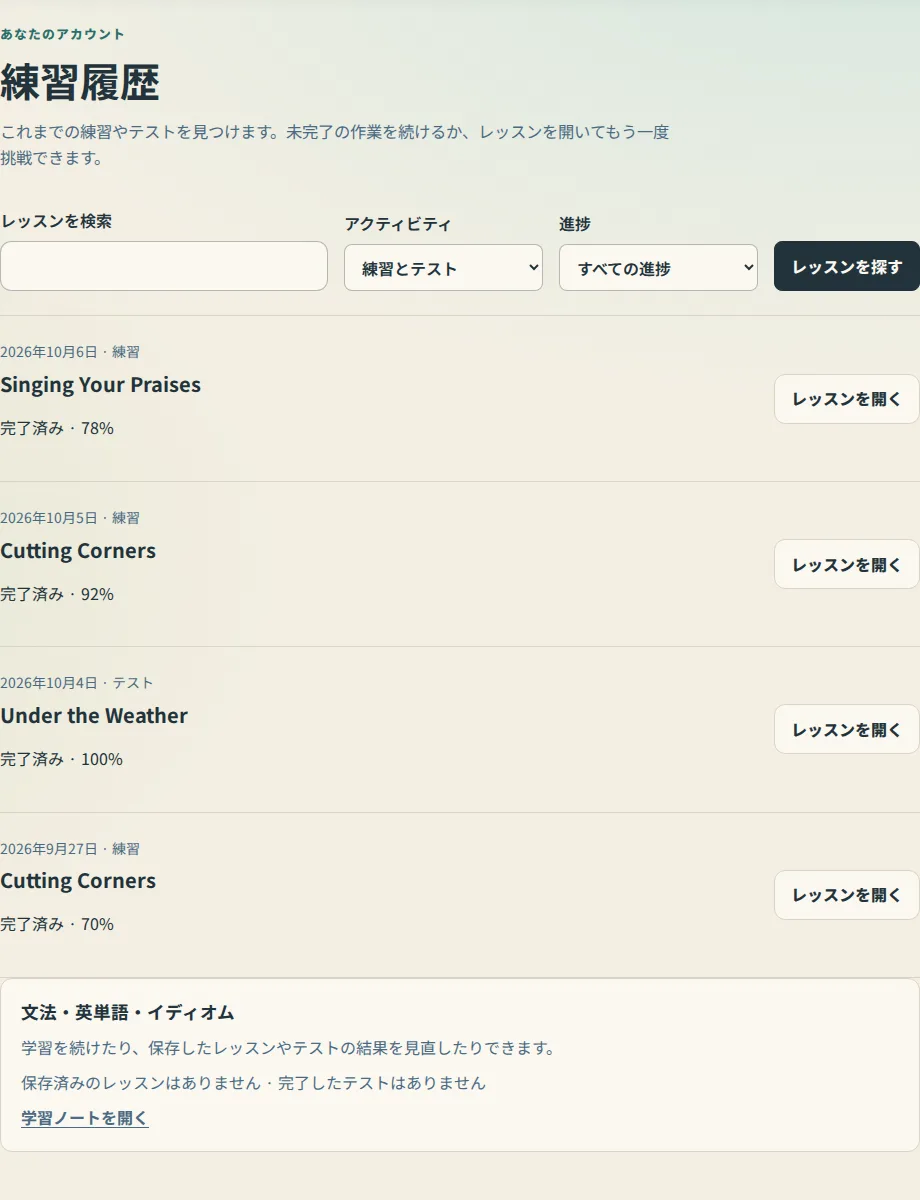Click the 完了済み・78% status text
920x1200 pixels.
click(57, 428)
